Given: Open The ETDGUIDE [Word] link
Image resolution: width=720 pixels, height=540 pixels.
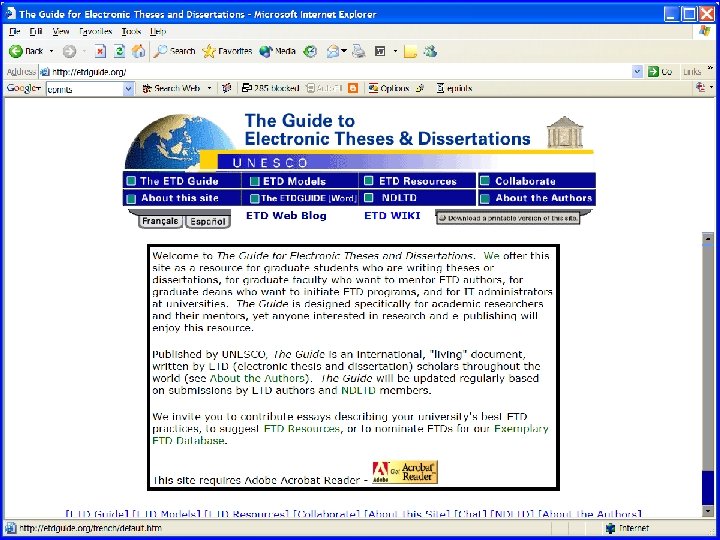Looking at the screenshot, I should pos(299,198).
